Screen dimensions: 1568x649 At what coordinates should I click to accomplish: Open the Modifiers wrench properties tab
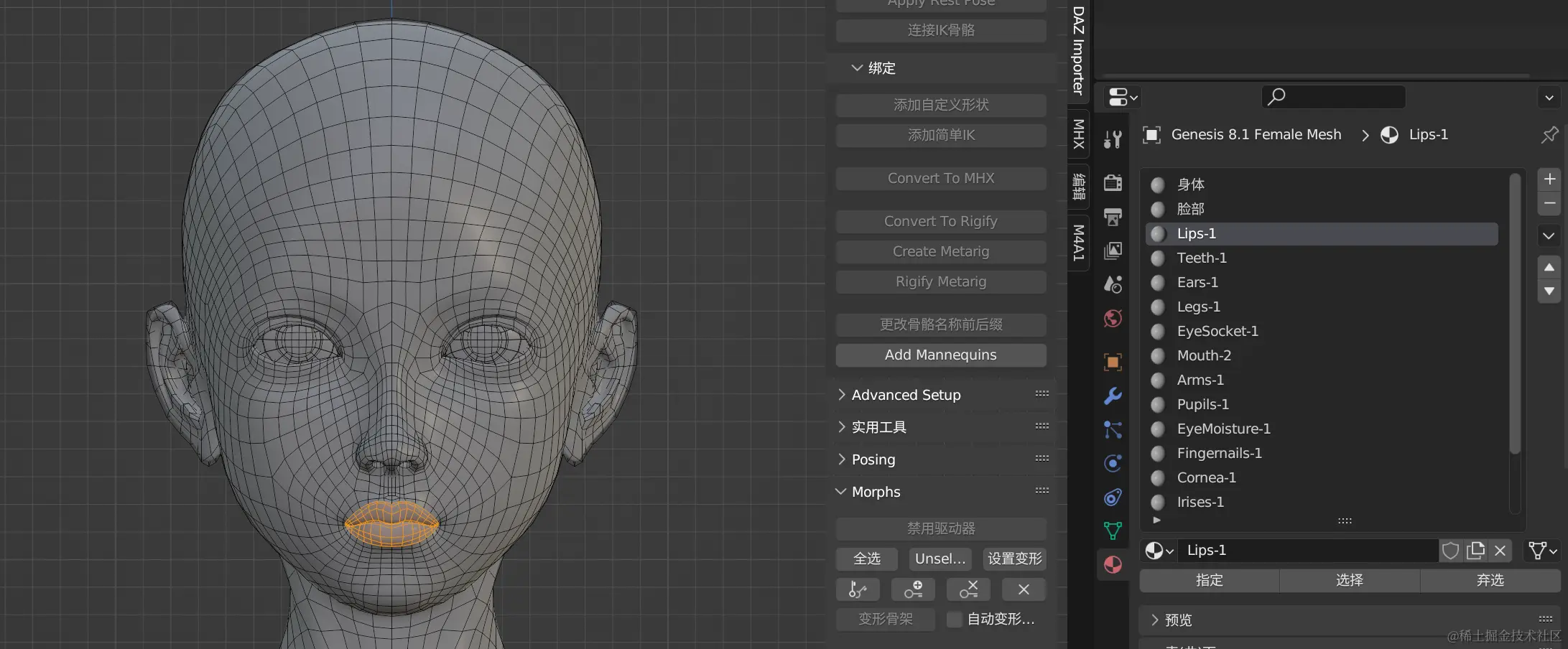[1113, 396]
